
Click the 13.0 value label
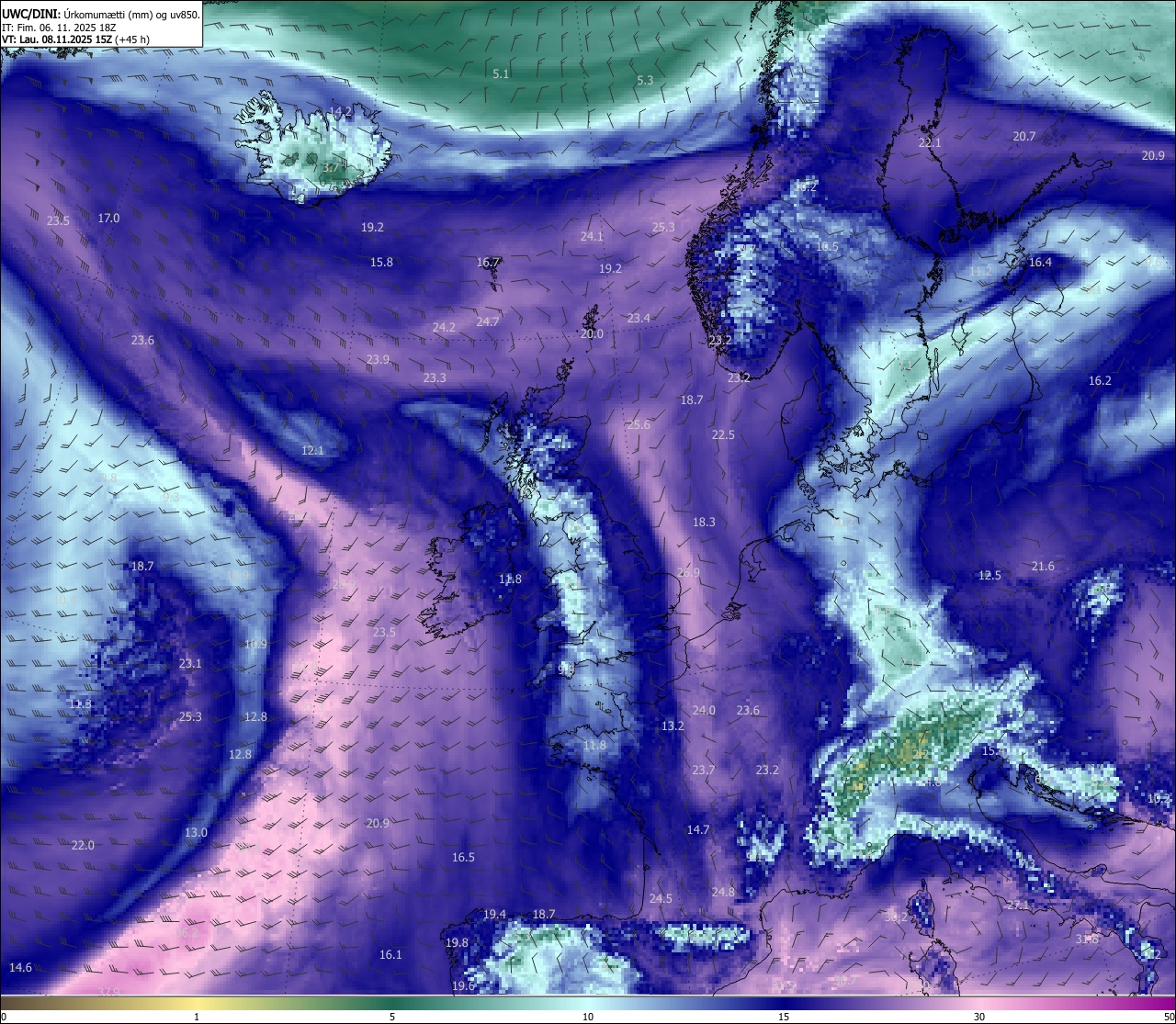click(196, 833)
